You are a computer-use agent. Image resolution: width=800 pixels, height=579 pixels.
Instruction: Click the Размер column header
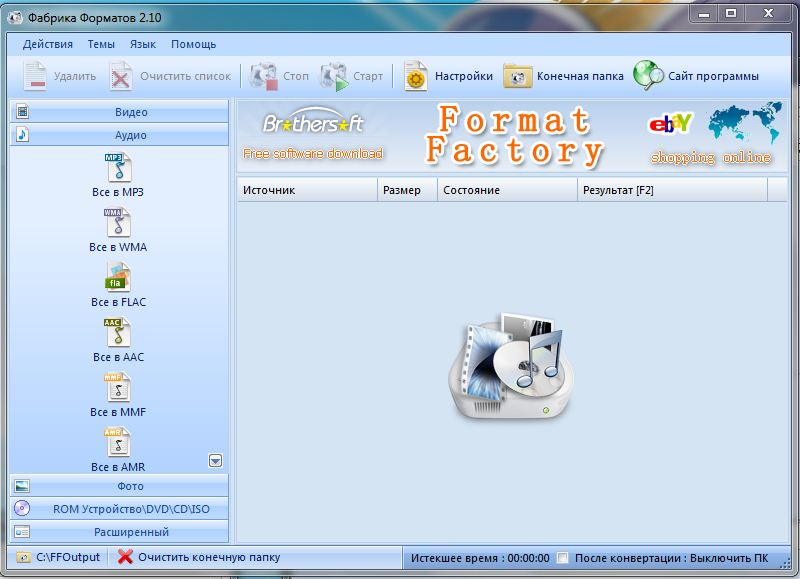(x=408, y=190)
